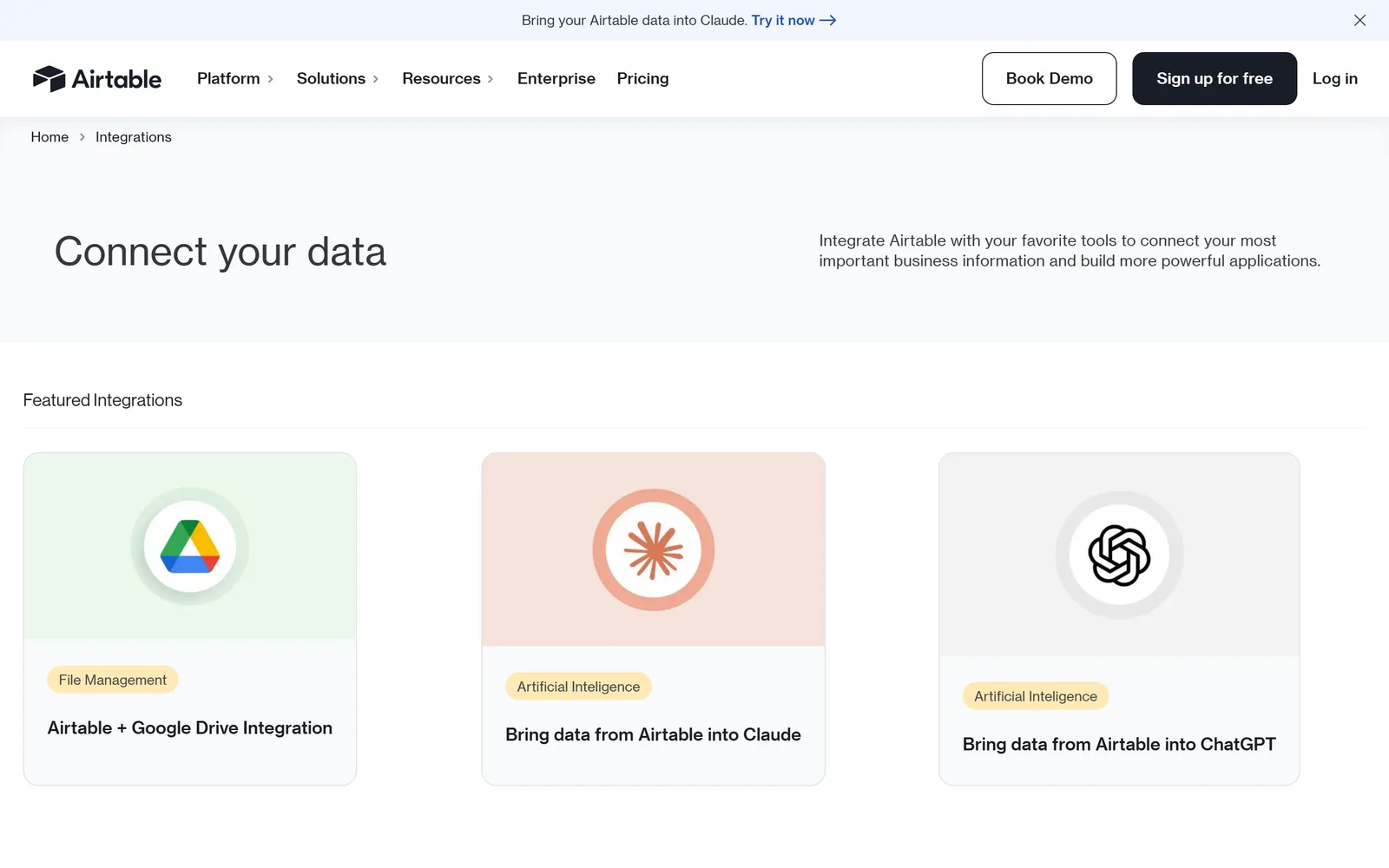Viewport: 1389px width, 868px height.
Task: Click Artificial Inteligence tag on ChatGPT card
Action: coord(1036,696)
